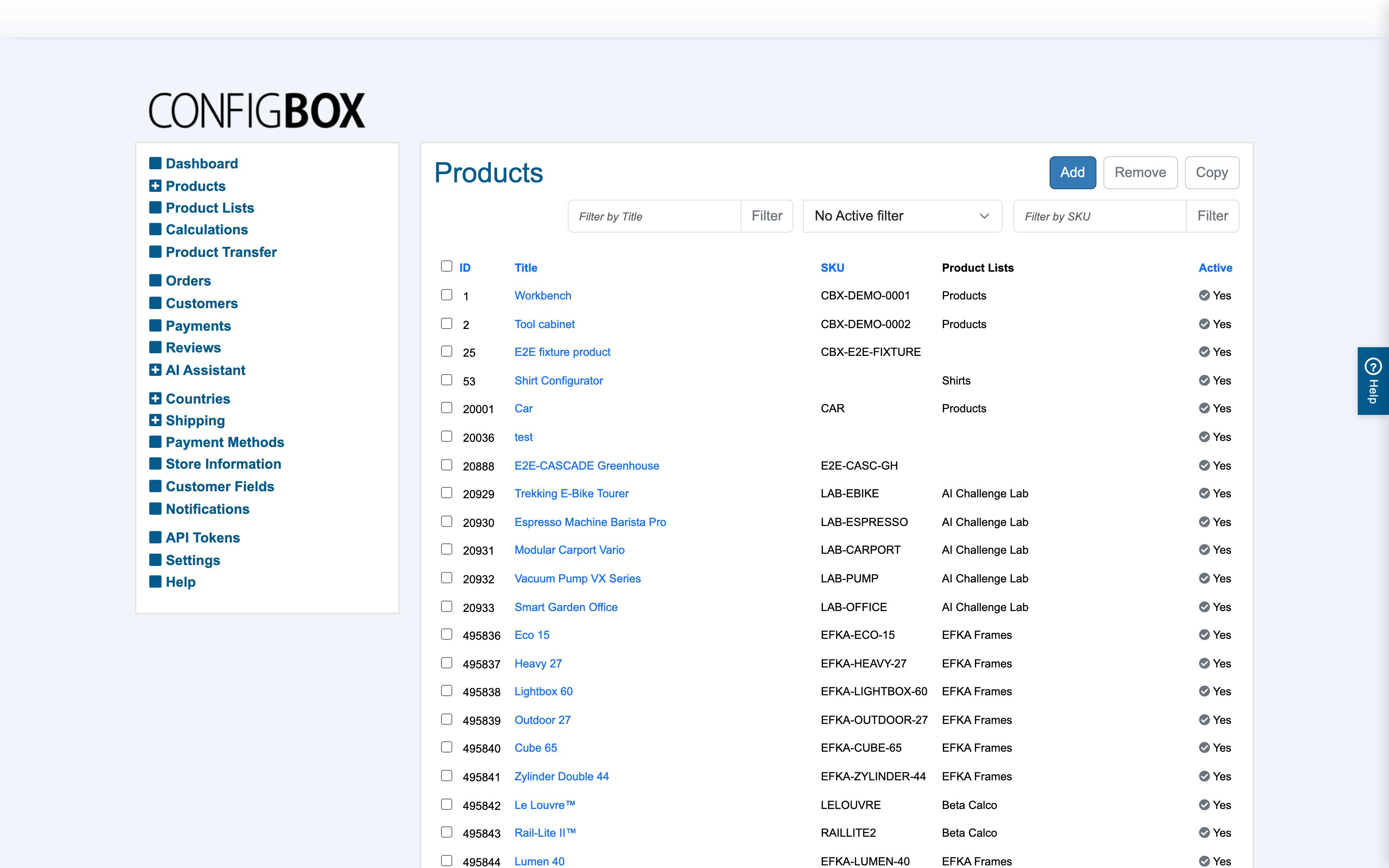Click the square icon beside API Tokens
This screenshot has height=868, width=1389.
click(x=155, y=537)
